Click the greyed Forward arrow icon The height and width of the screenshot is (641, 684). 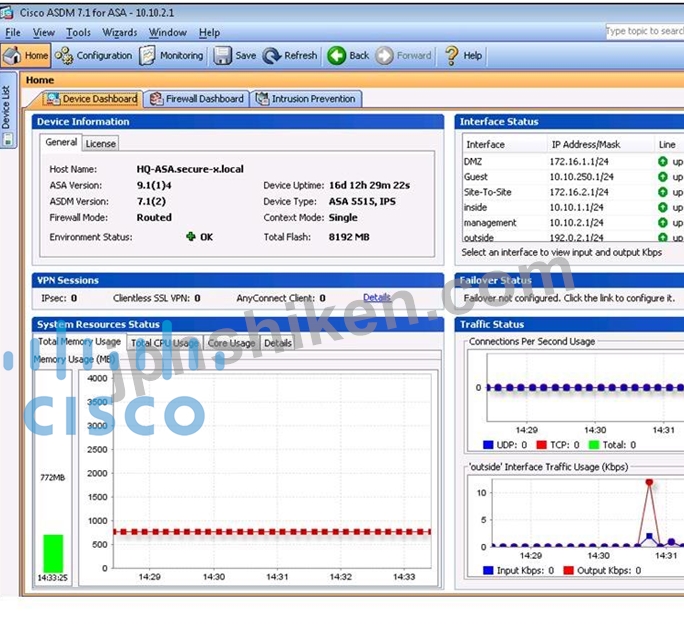click(384, 56)
